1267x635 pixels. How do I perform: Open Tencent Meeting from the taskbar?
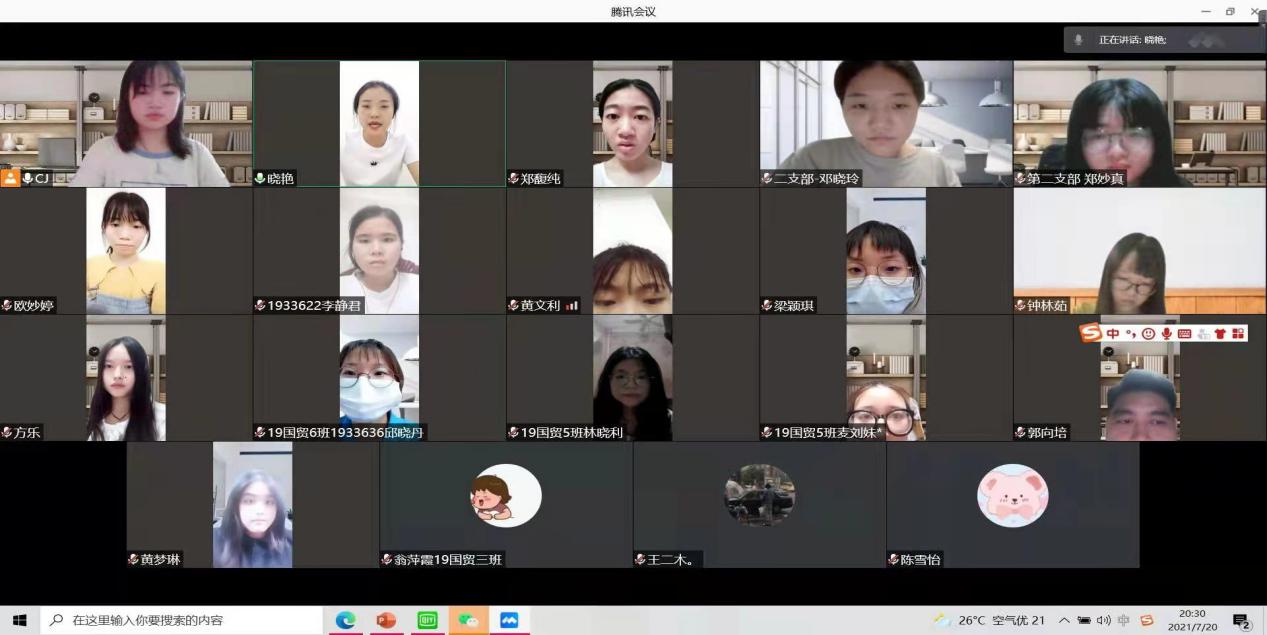[x=509, y=620]
